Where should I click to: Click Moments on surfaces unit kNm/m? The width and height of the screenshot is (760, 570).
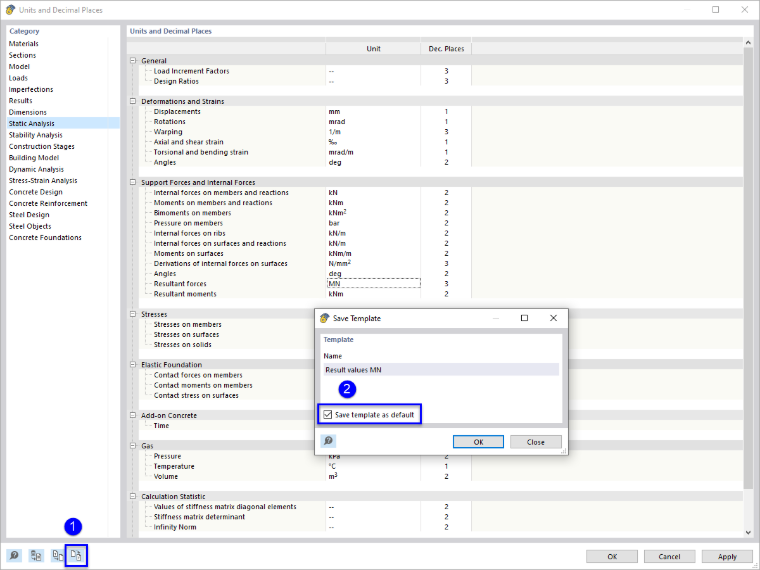[x=373, y=253]
